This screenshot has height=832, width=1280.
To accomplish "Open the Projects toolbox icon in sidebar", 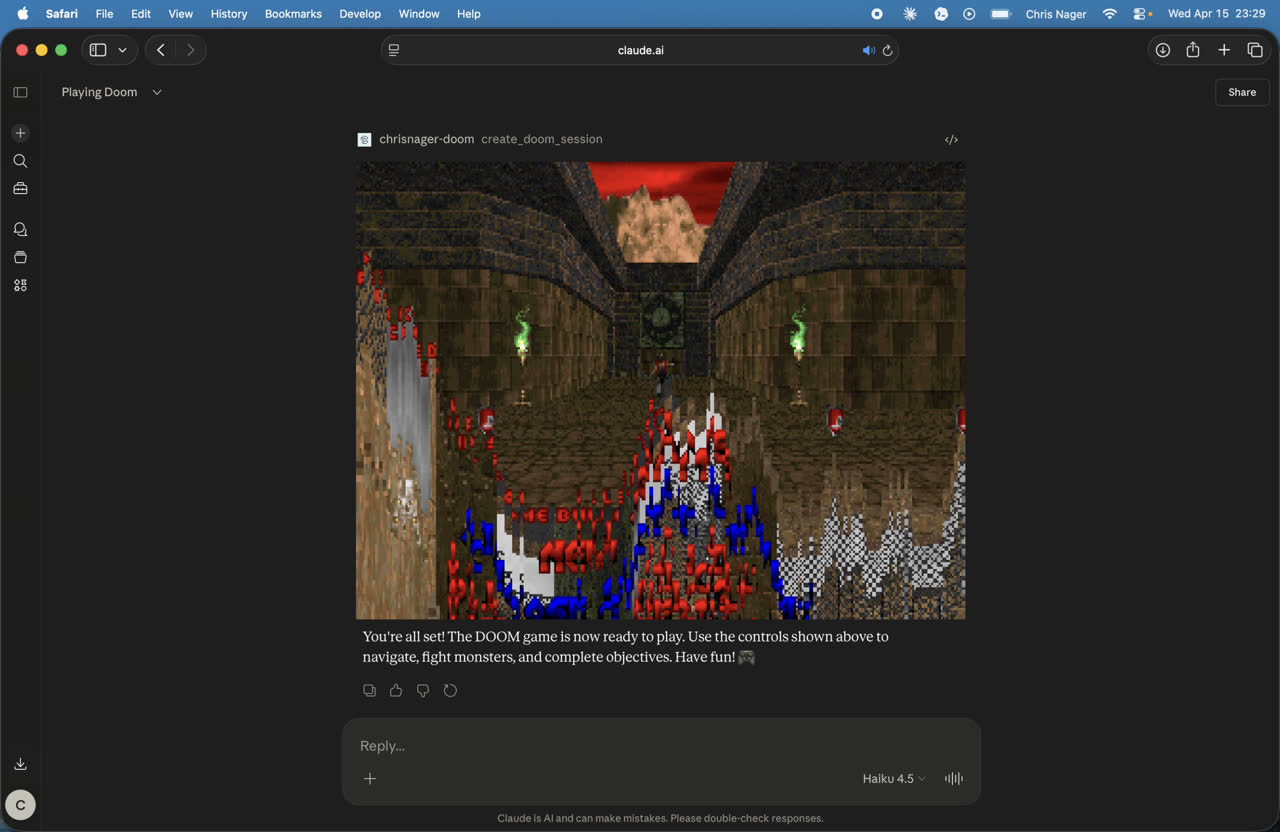I will [x=20, y=188].
